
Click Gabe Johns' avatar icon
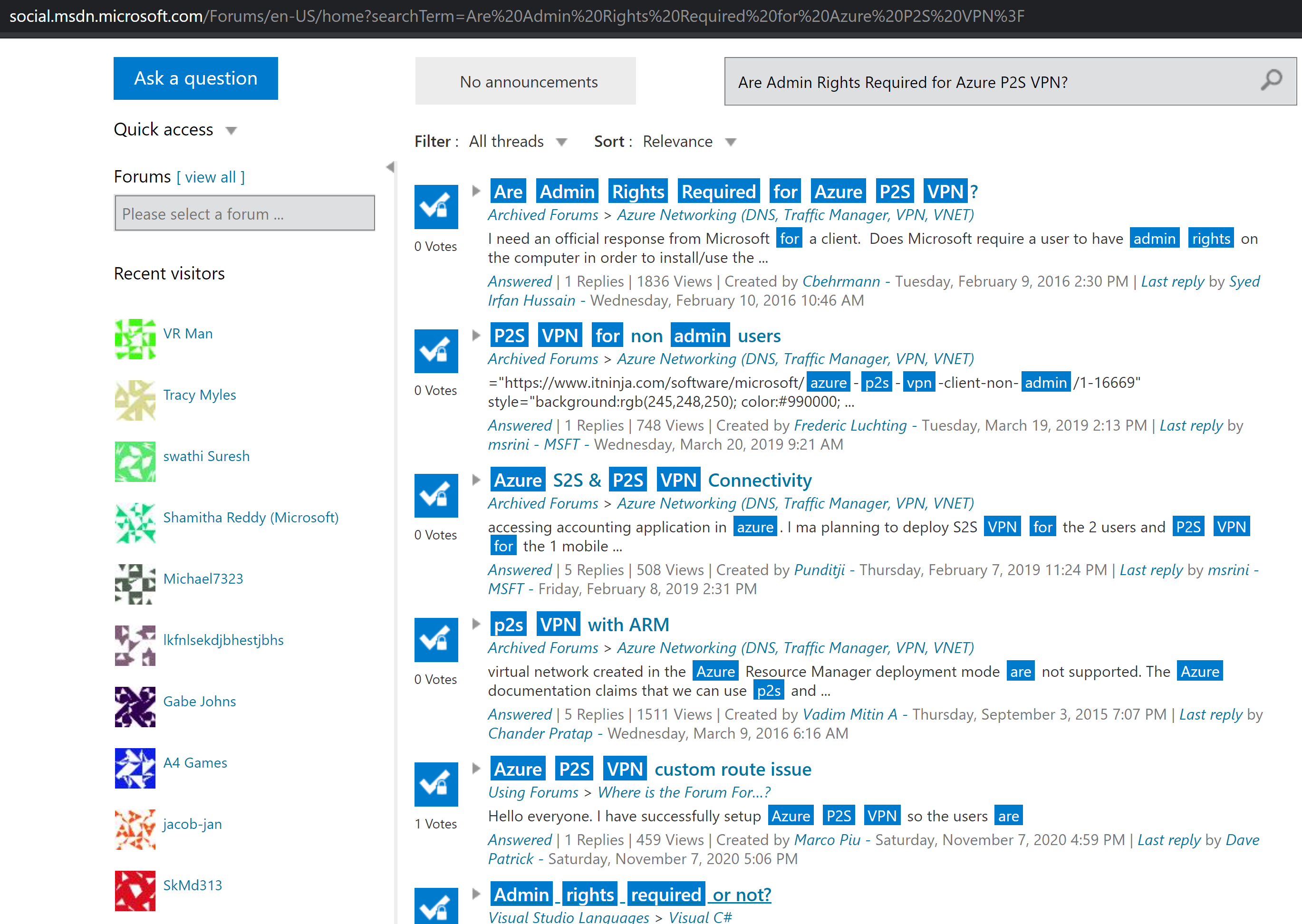point(135,707)
